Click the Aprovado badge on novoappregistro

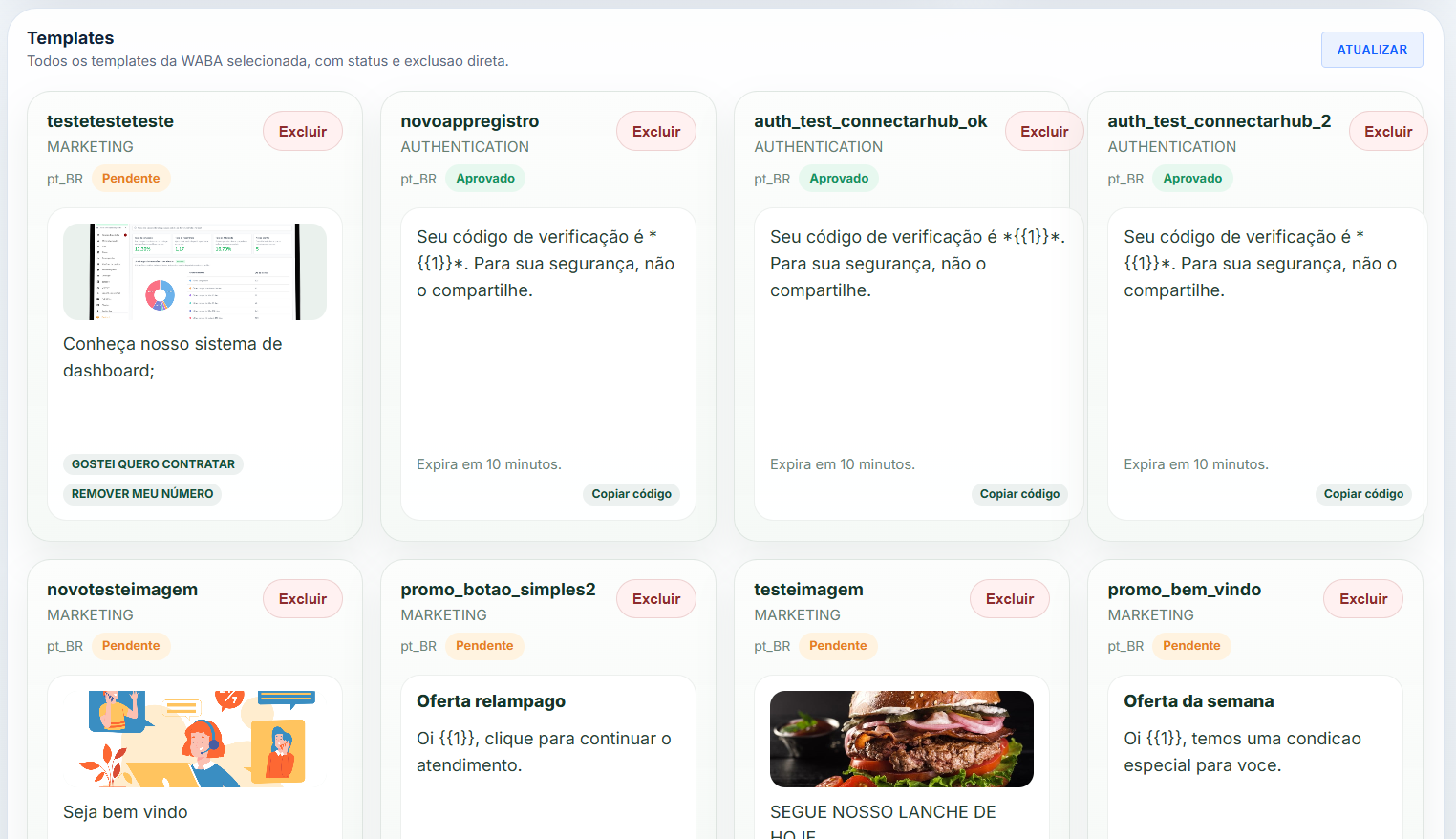(x=485, y=179)
